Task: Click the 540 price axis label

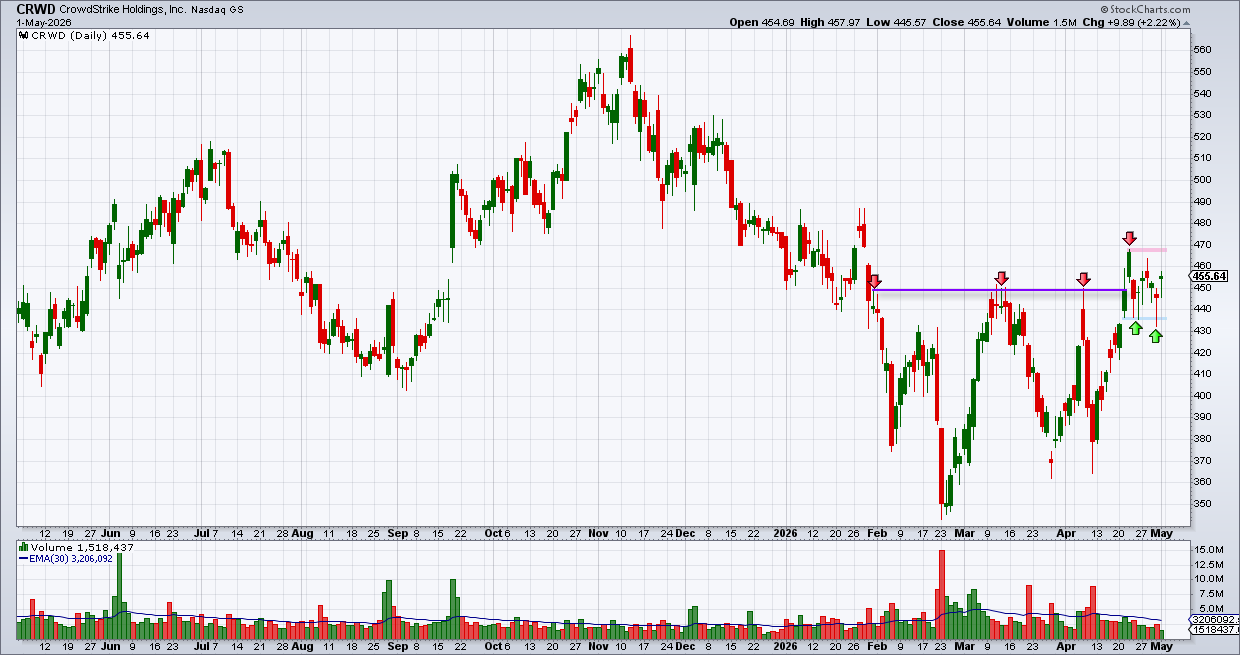Action: pyautogui.click(x=1203, y=94)
